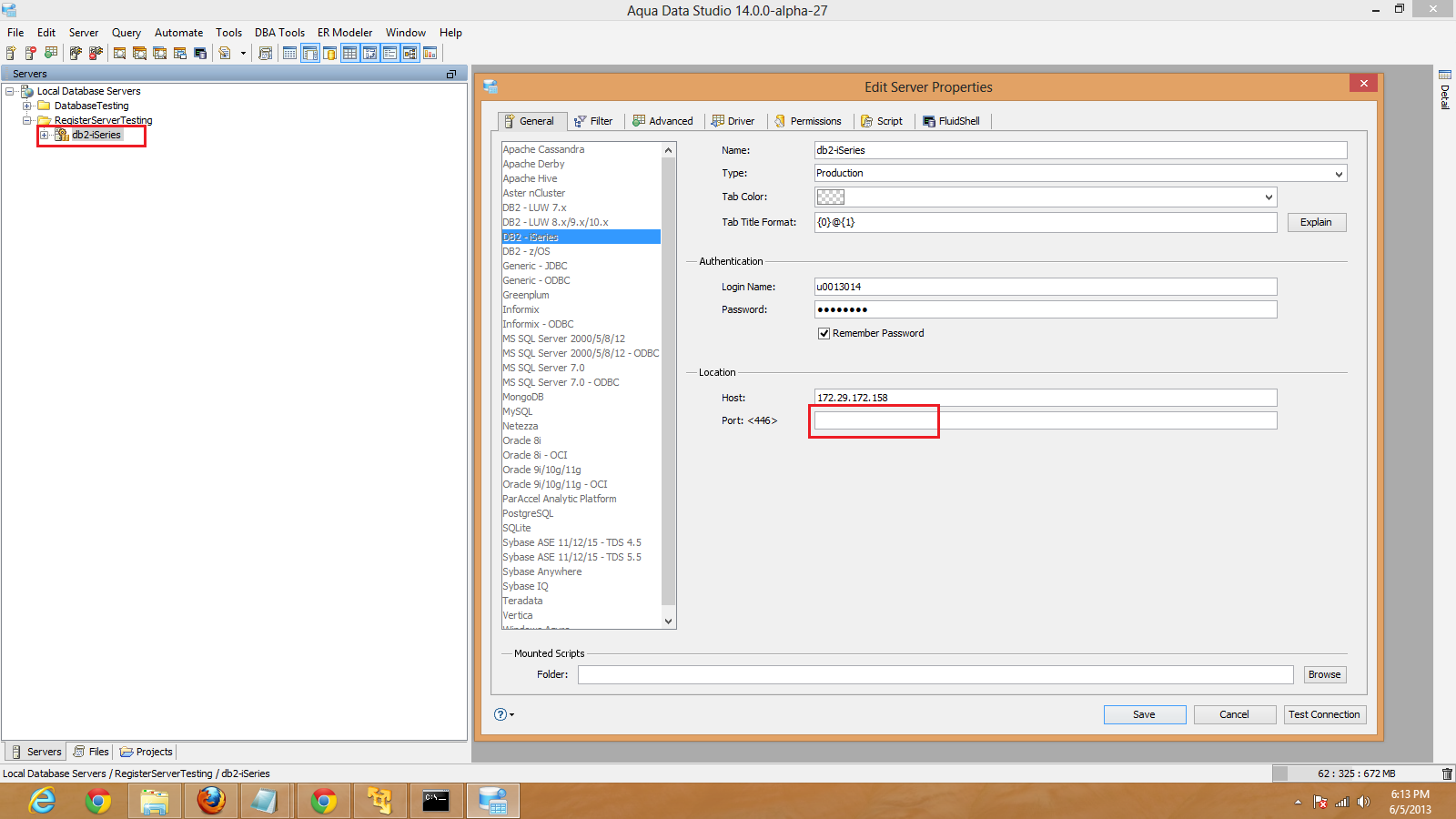Click the Action Center flag tray icon
This screenshot has height=819, width=1456.
pos(1320,802)
